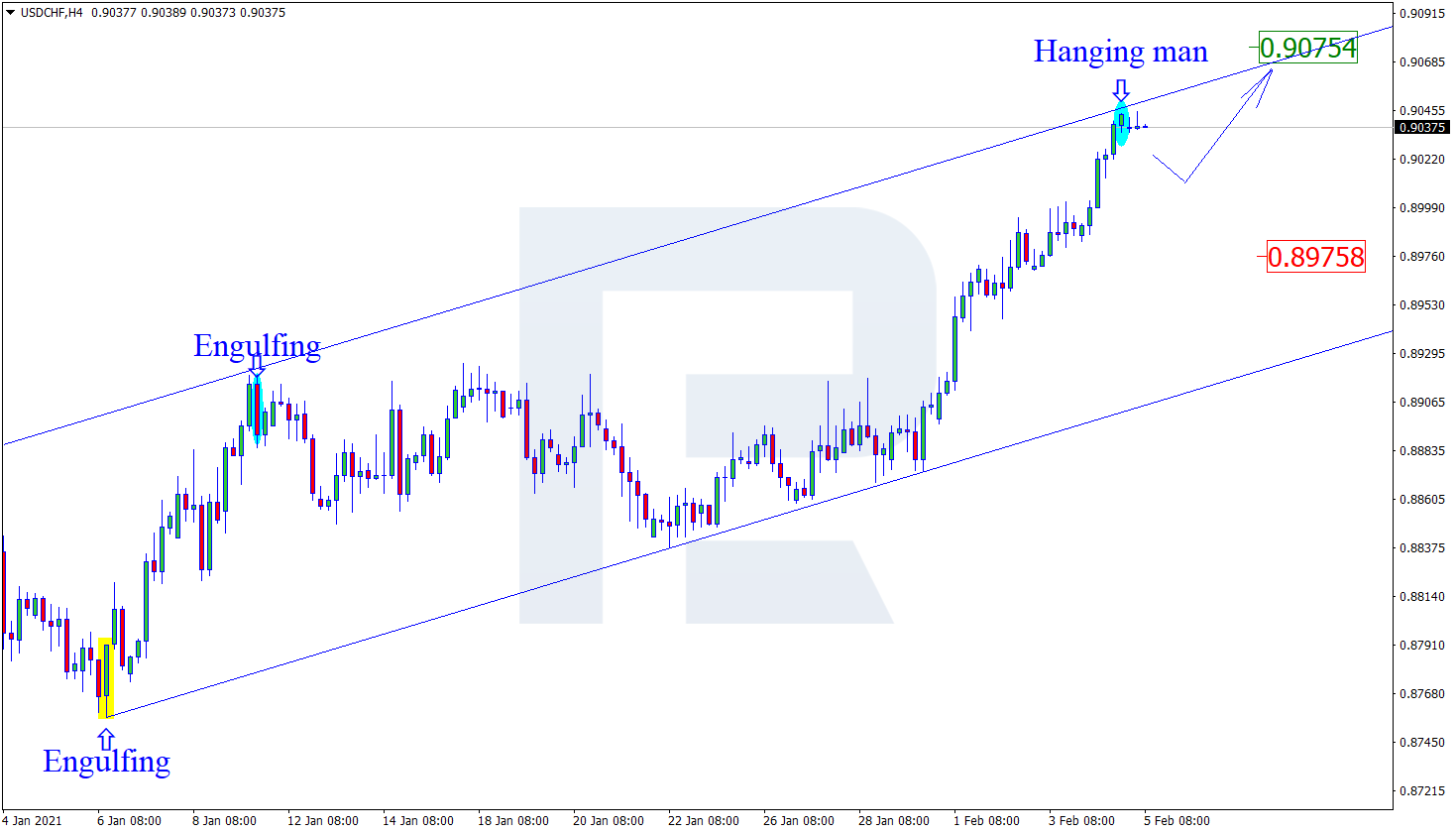Click the lower Engulfing label near 6 Jan
This screenshot has height=833, width=1456.
click(x=107, y=762)
